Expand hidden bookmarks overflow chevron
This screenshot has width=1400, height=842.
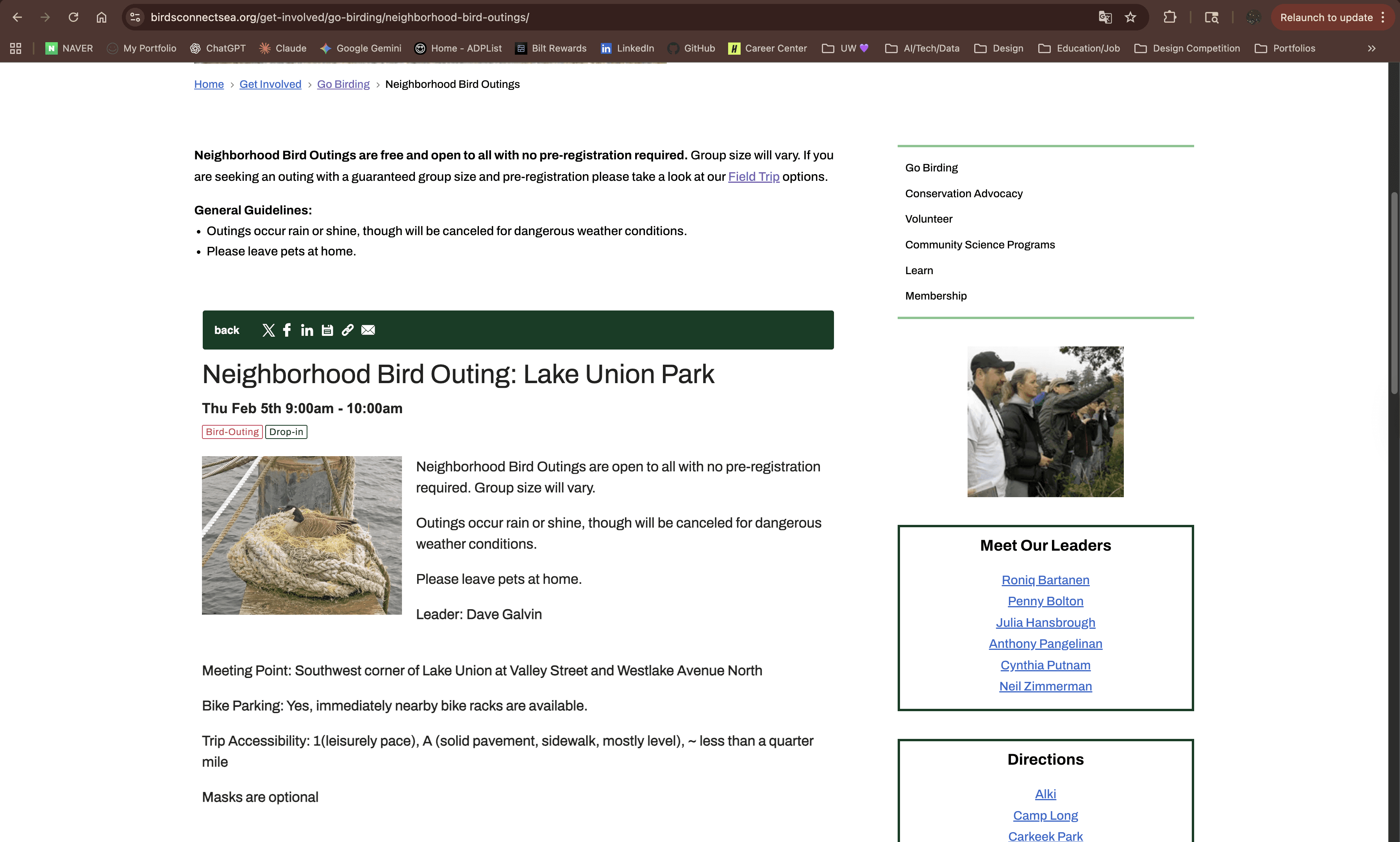coord(1371,48)
